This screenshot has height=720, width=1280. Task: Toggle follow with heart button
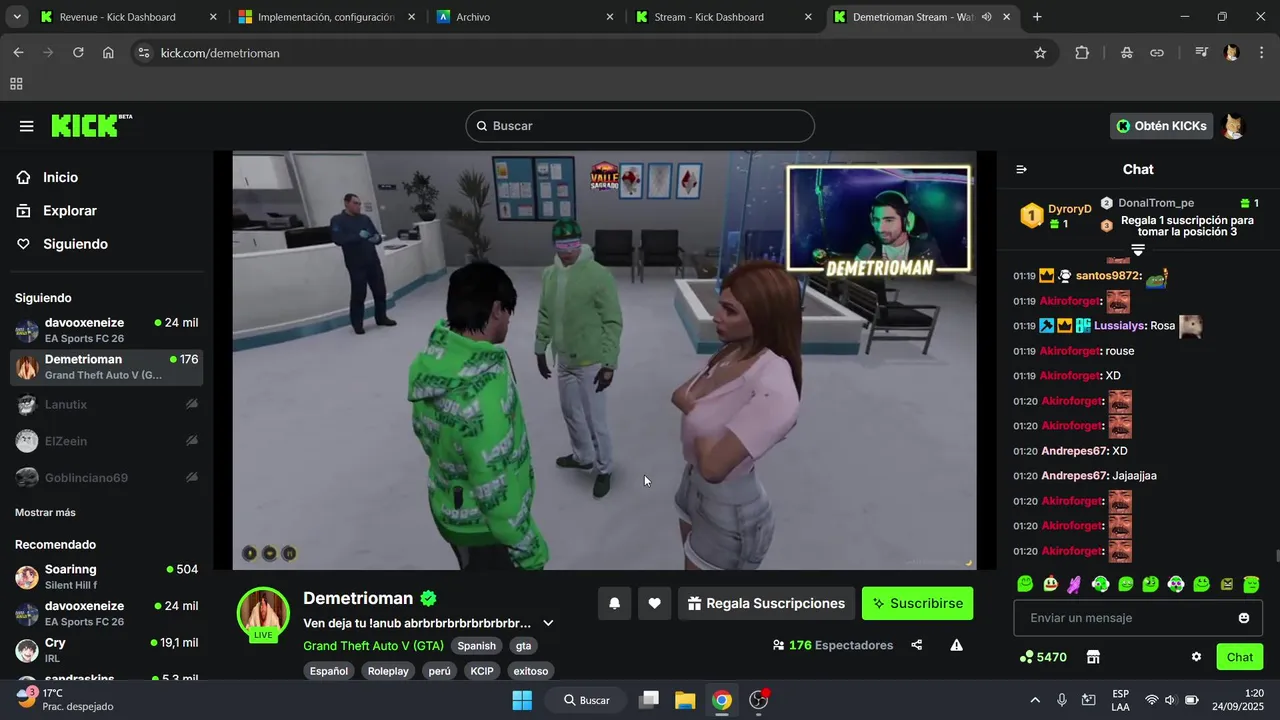[x=654, y=603]
